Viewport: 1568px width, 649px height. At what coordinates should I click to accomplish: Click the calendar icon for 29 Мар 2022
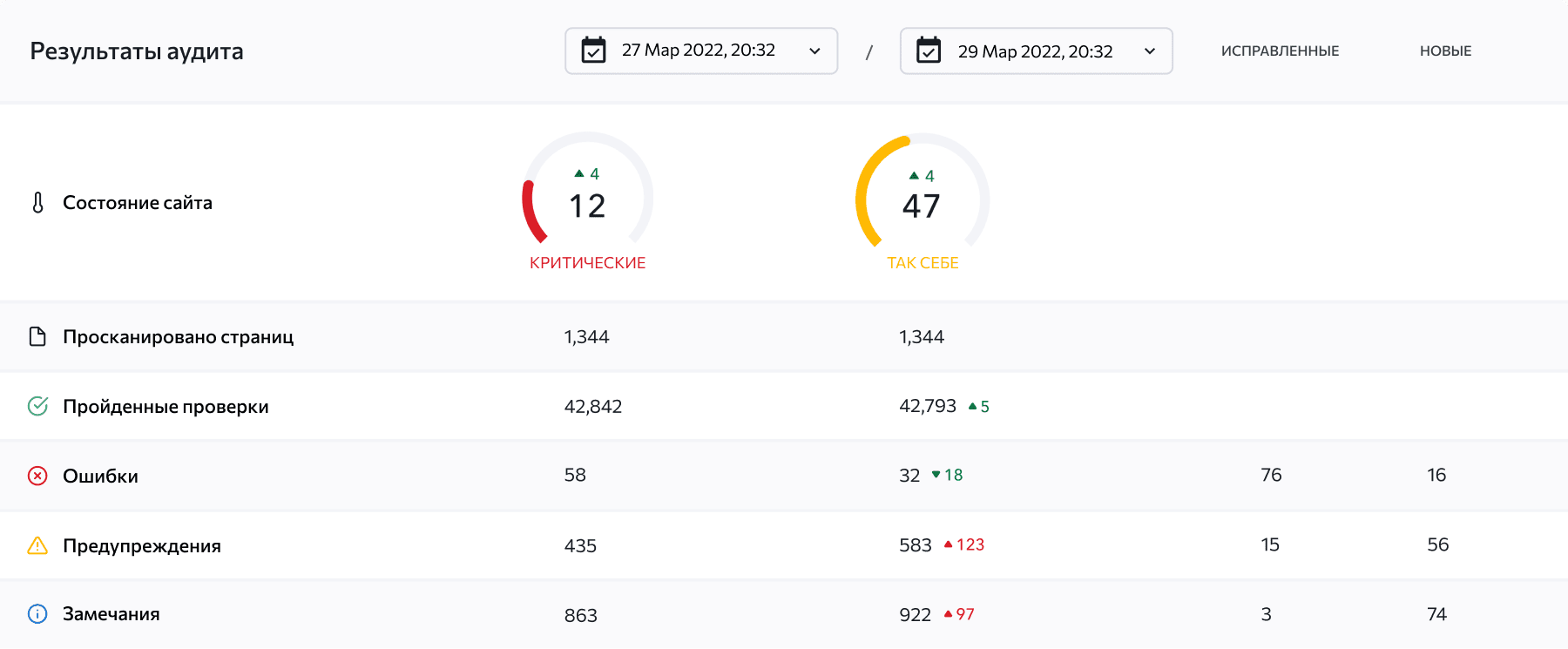[929, 50]
